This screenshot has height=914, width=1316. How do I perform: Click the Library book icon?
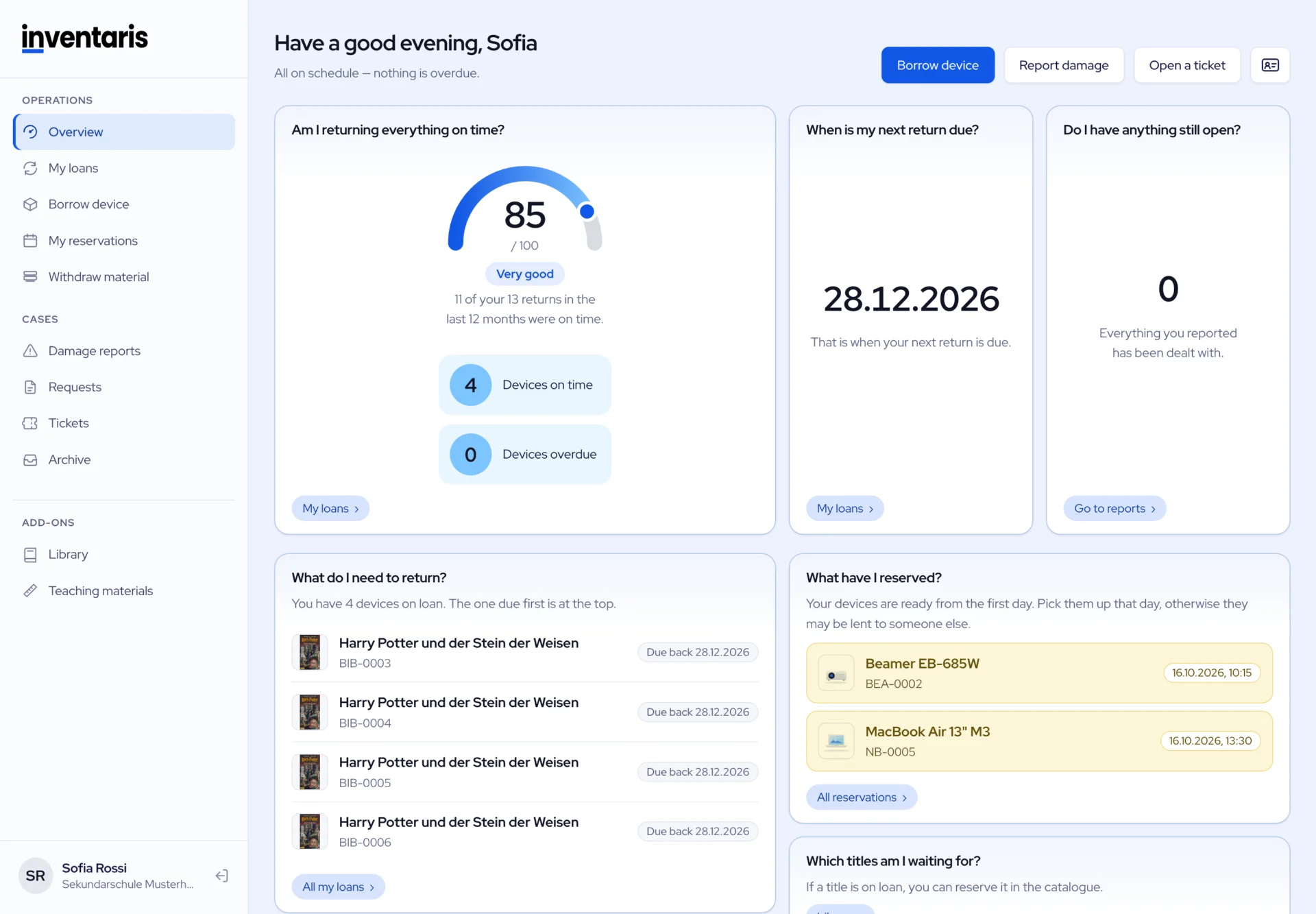tap(30, 555)
